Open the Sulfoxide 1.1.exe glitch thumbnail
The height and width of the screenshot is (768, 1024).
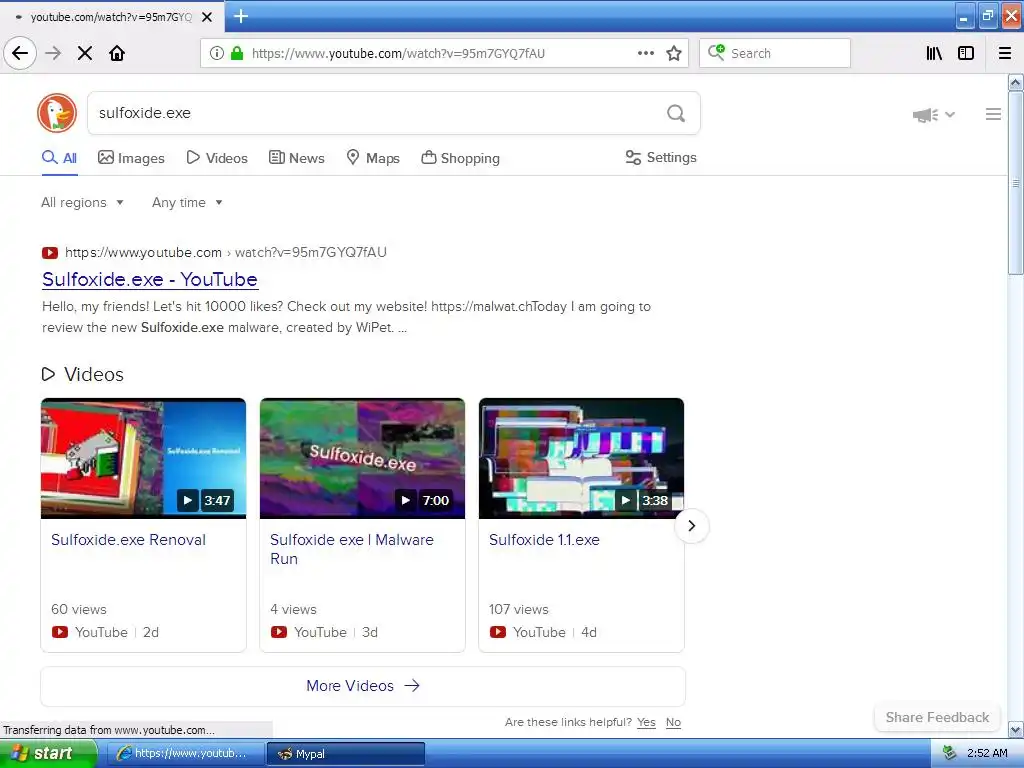tap(581, 458)
